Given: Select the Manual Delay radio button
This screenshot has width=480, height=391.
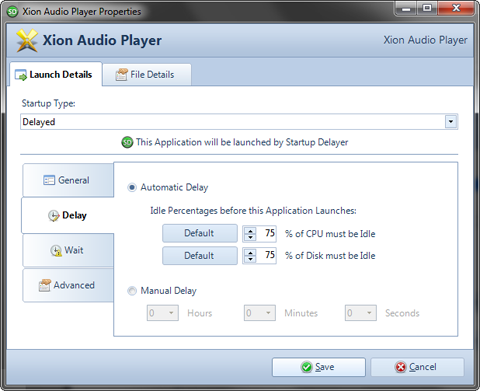Looking at the screenshot, I should tap(132, 291).
